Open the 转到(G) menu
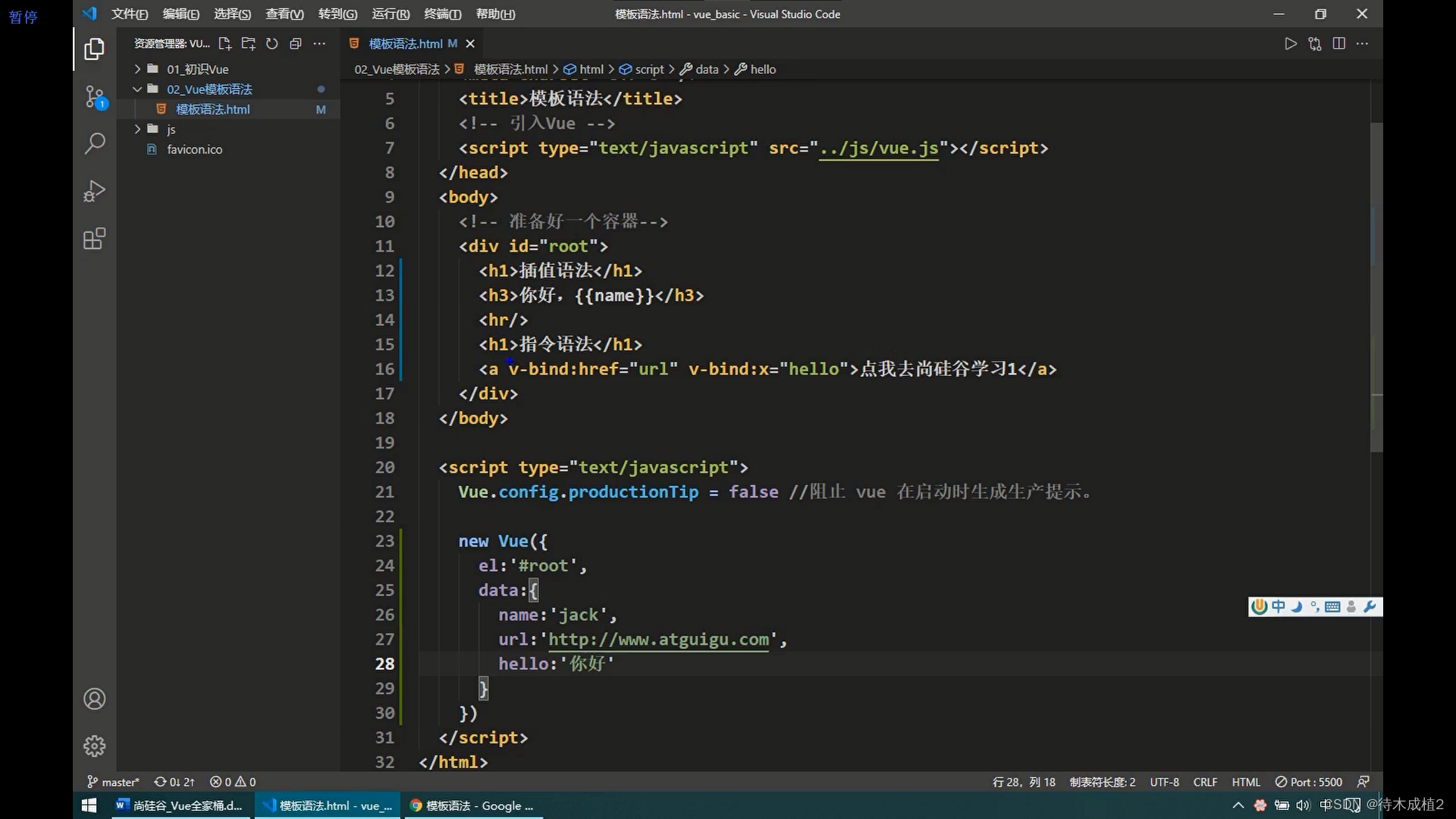The height and width of the screenshot is (819, 1456). [337, 14]
